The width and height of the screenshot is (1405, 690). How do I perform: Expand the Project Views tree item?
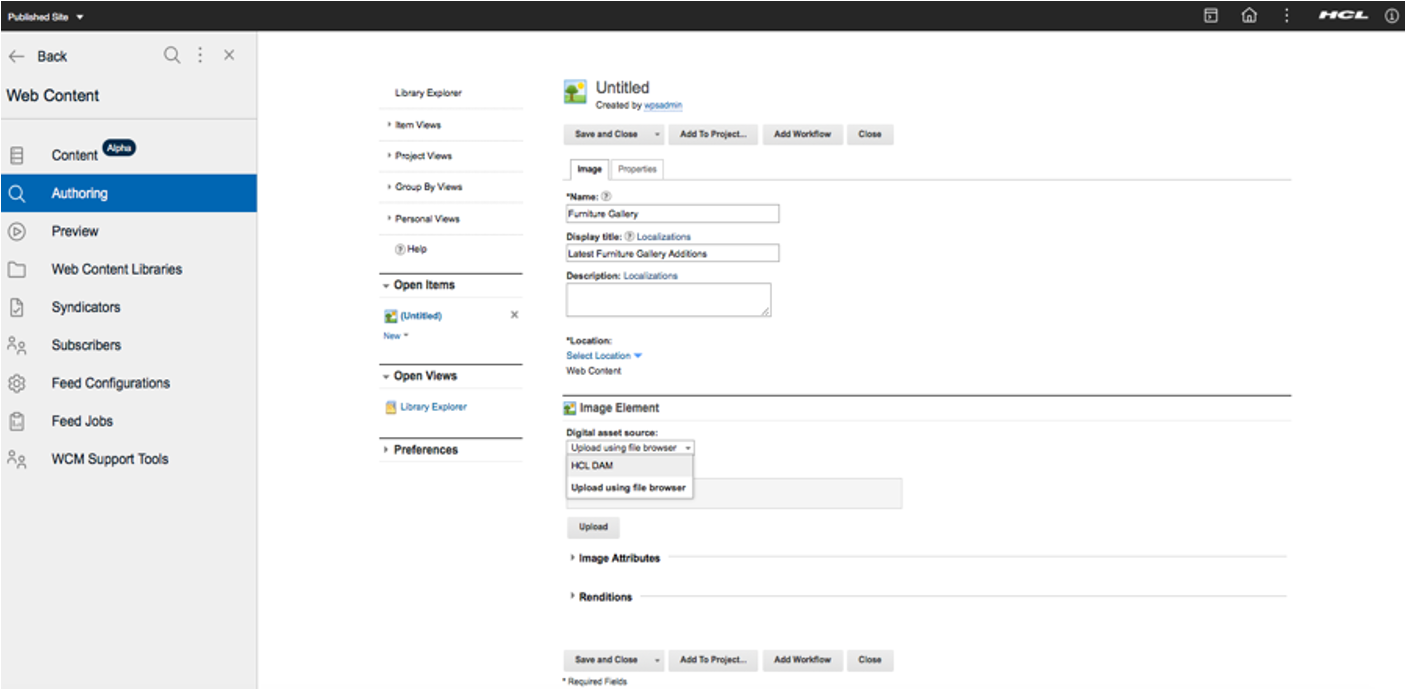pos(423,156)
